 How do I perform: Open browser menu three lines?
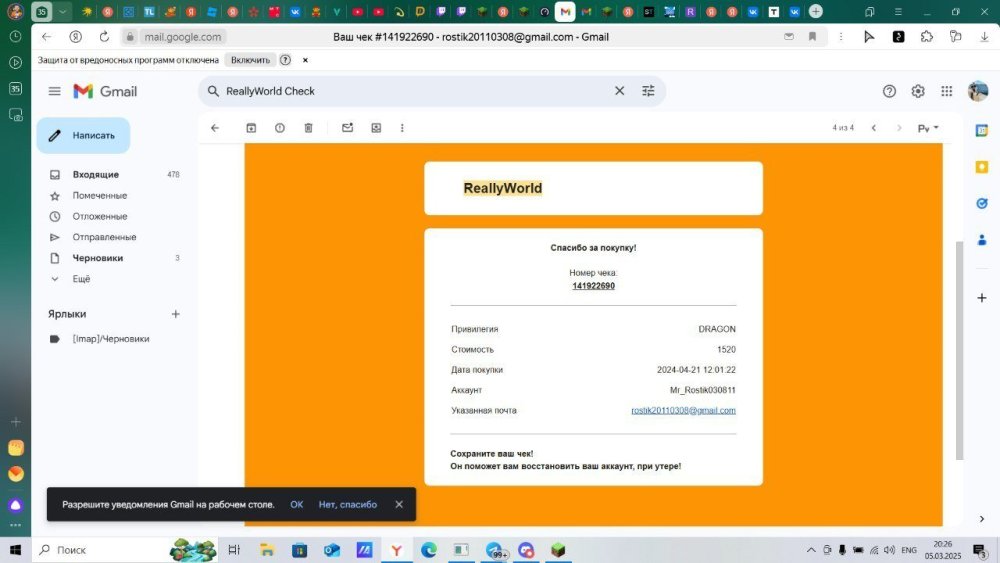[x=898, y=11]
